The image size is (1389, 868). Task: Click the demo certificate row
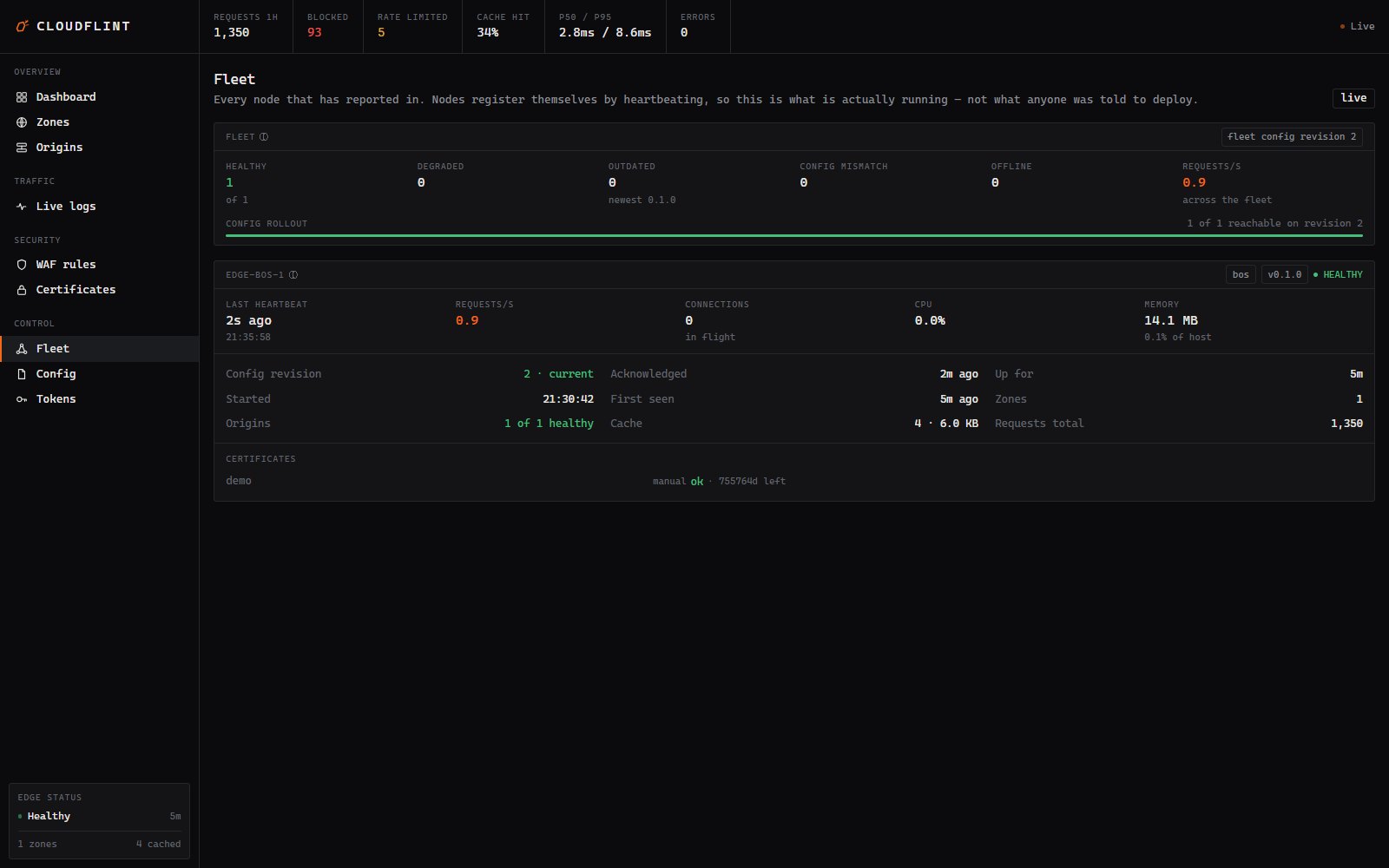point(794,481)
